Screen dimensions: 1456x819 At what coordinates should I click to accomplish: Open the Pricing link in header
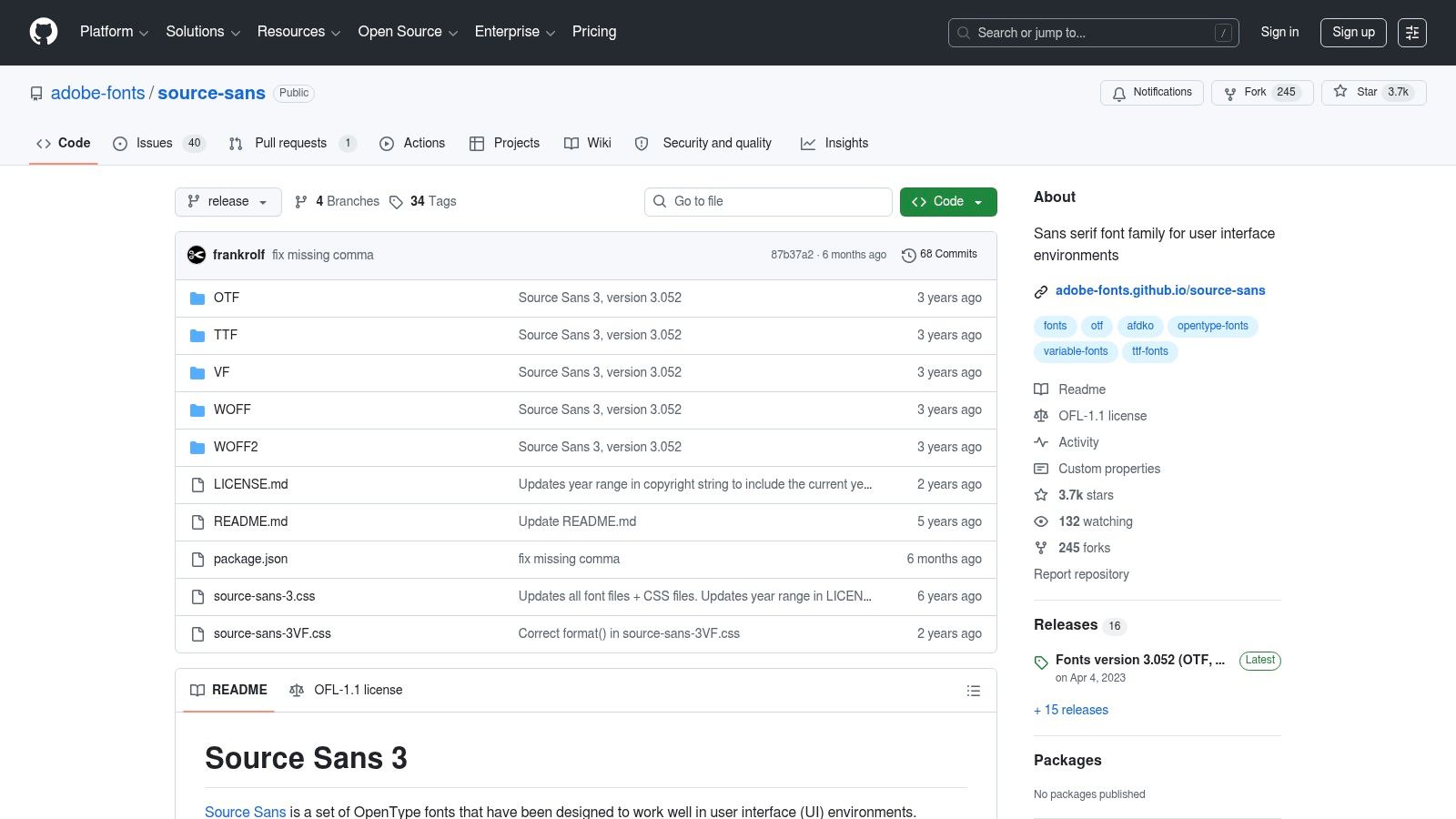[594, 32]
